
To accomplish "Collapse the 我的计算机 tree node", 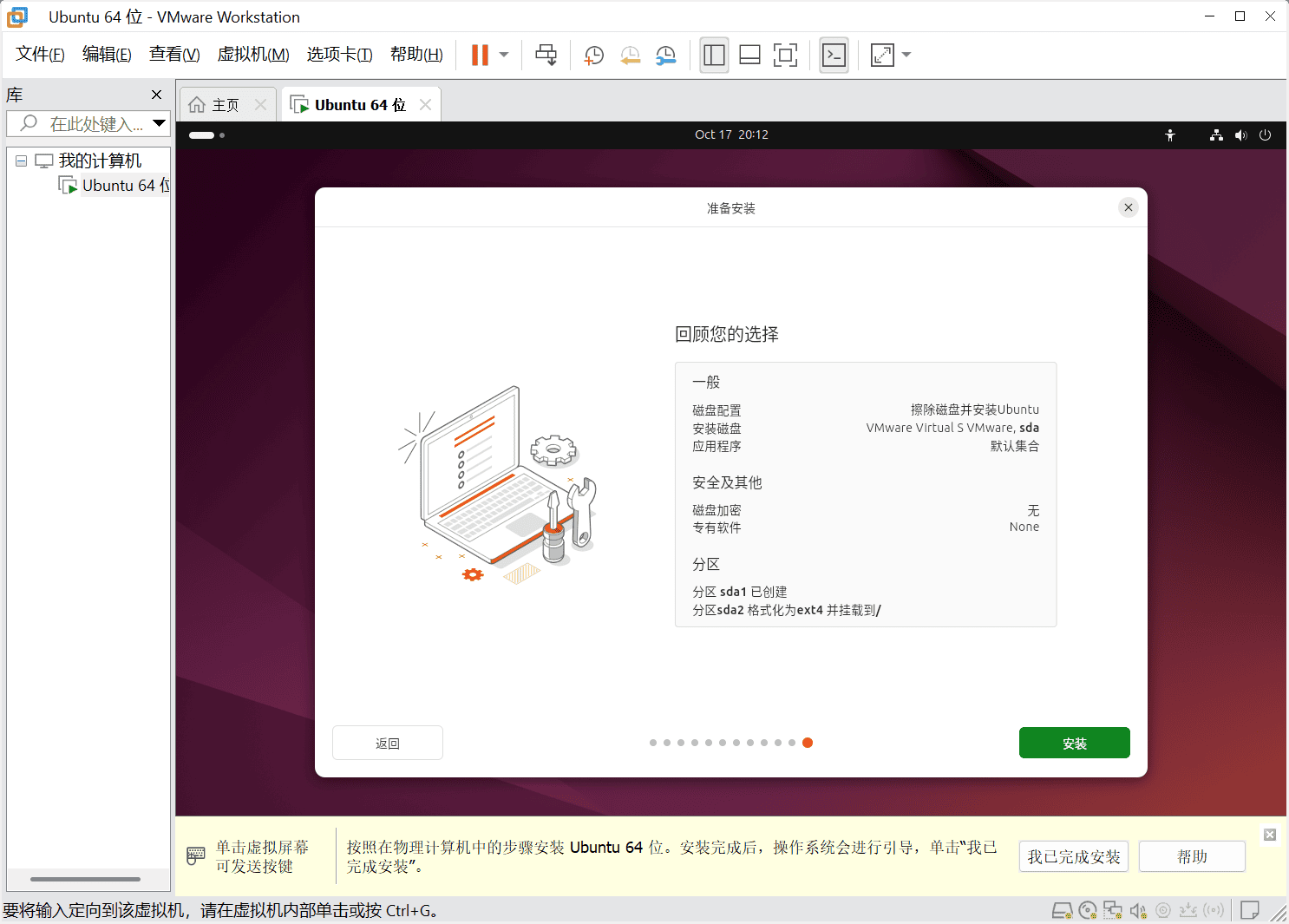I will [x=22, y=161].
